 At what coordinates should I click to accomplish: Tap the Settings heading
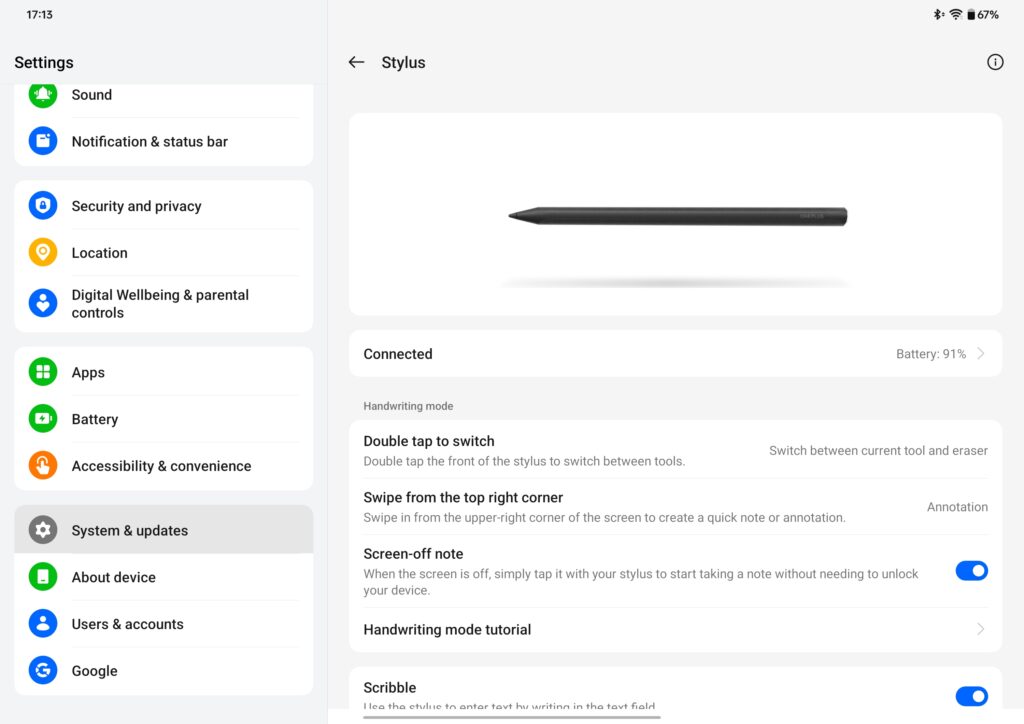44,62
